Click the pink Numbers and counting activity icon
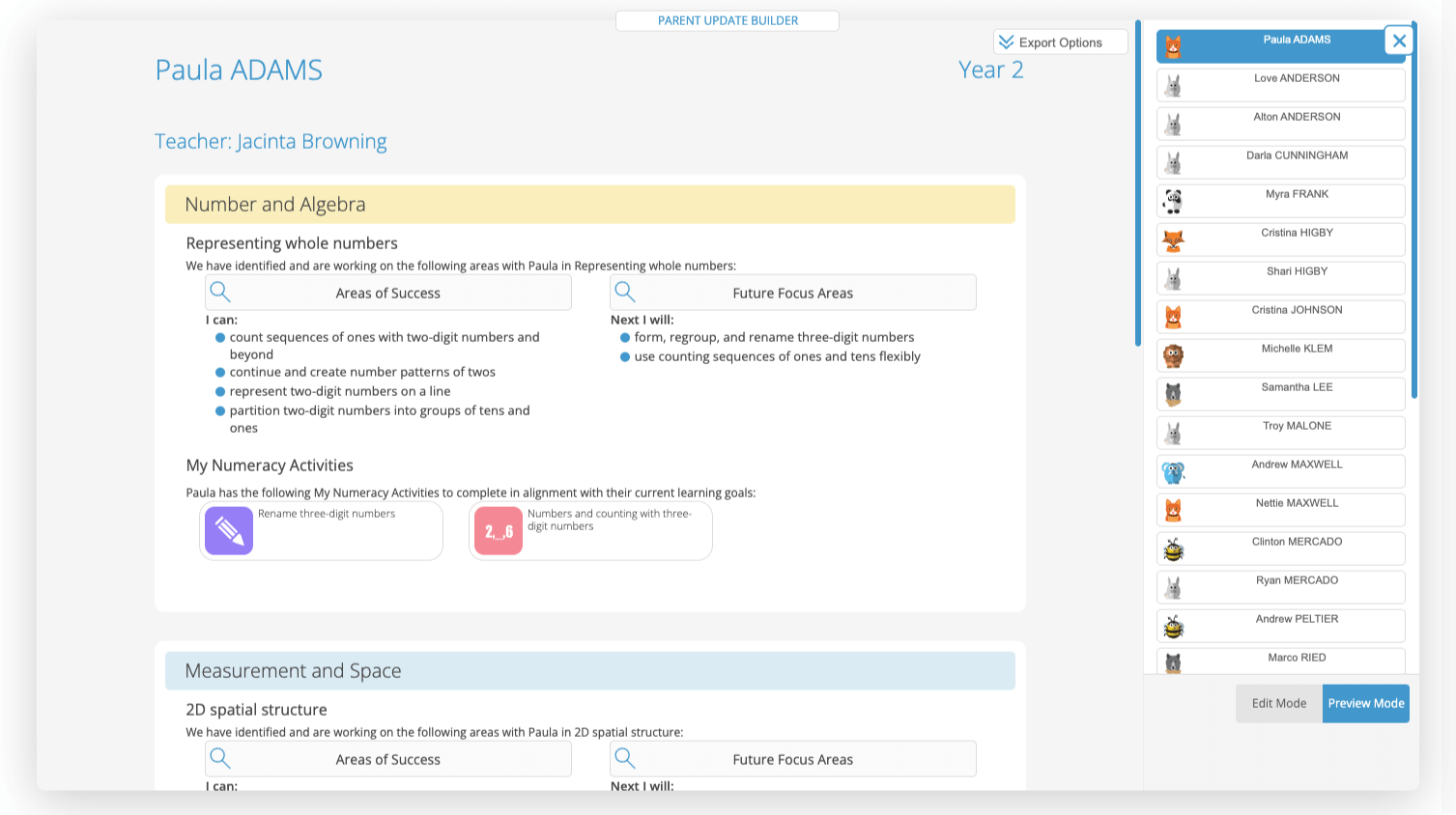Screen dimensions: 1456x815 click(x=499, y=530)
